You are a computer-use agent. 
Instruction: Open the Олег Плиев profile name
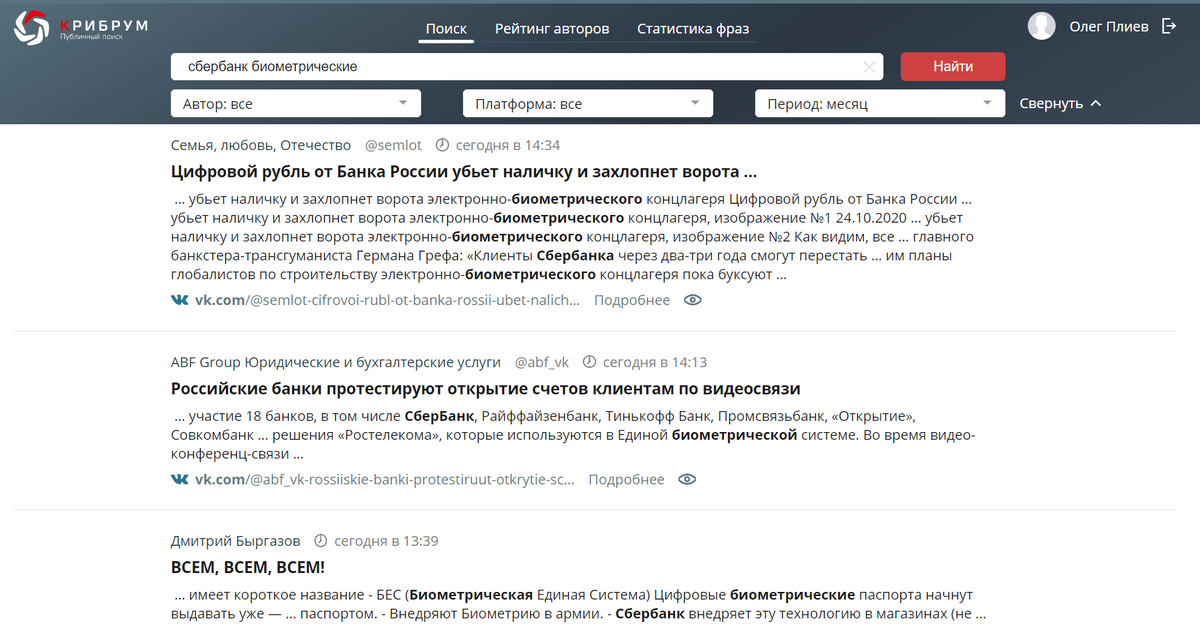click(x=1109, y=27)
